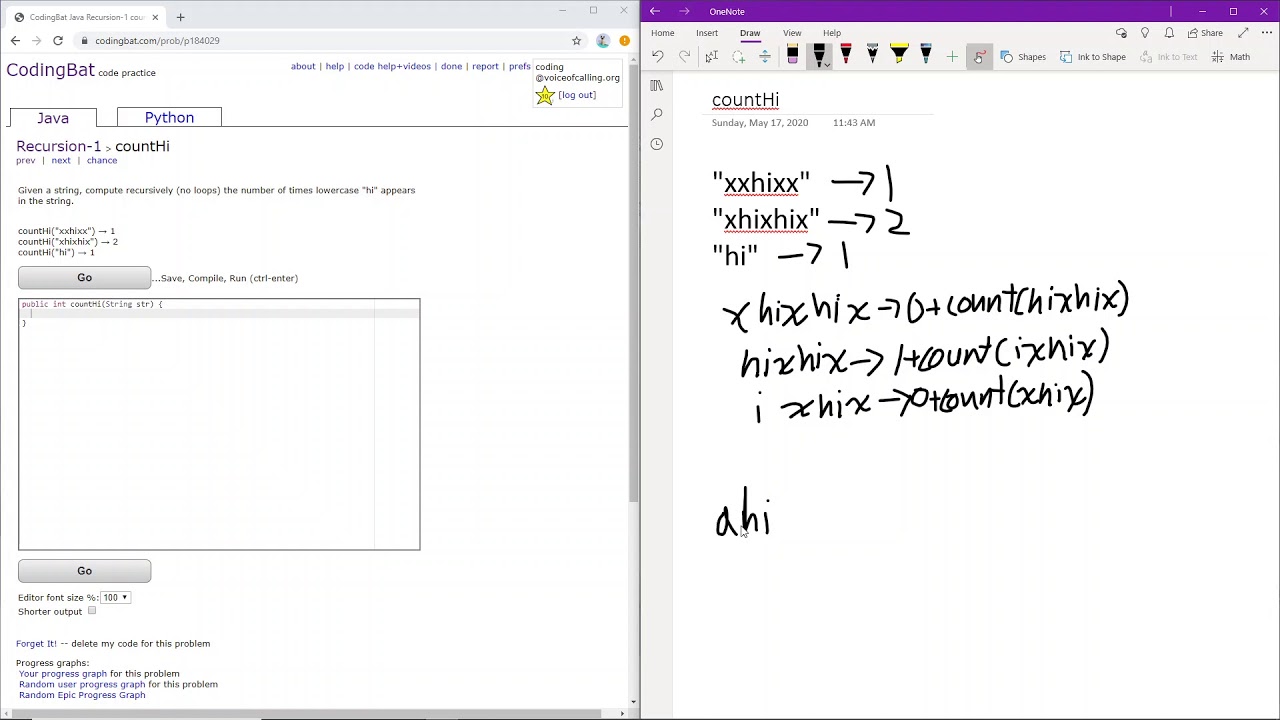Image resolution: width=1280 pixels, height=720 pixels.
Task: Choose the Lasso Select tool
Action: [738, 57]
